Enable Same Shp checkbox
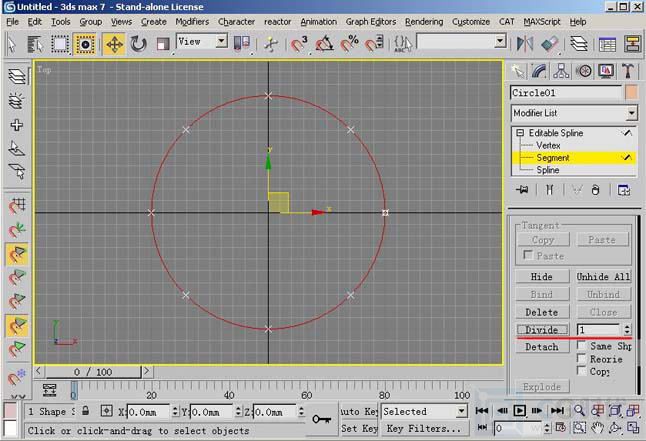Screen dimensions: 646x441 [581, 345]
